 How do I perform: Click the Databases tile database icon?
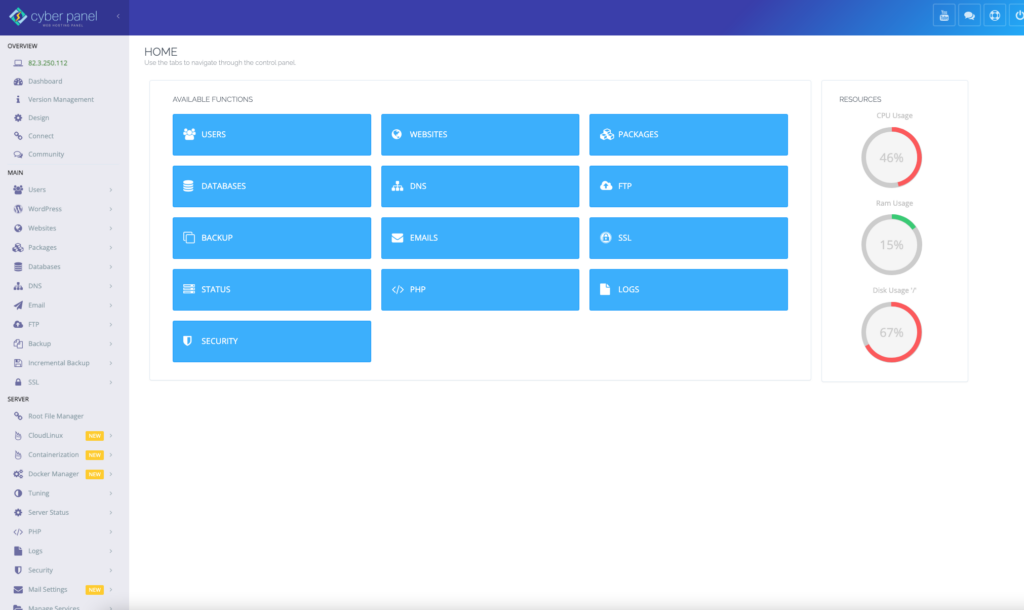188,186
